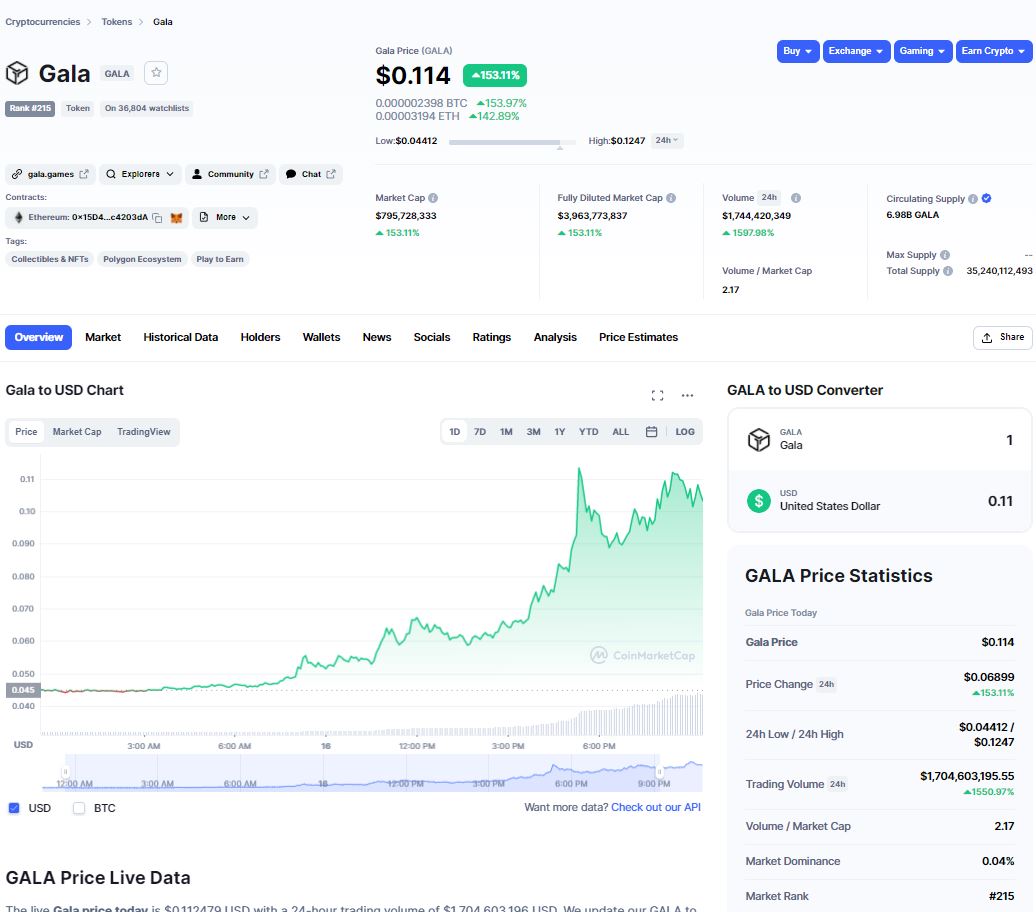
Task: Expand the Gaming dropdown
Action: pyautogui.click(x=922, y=51)
